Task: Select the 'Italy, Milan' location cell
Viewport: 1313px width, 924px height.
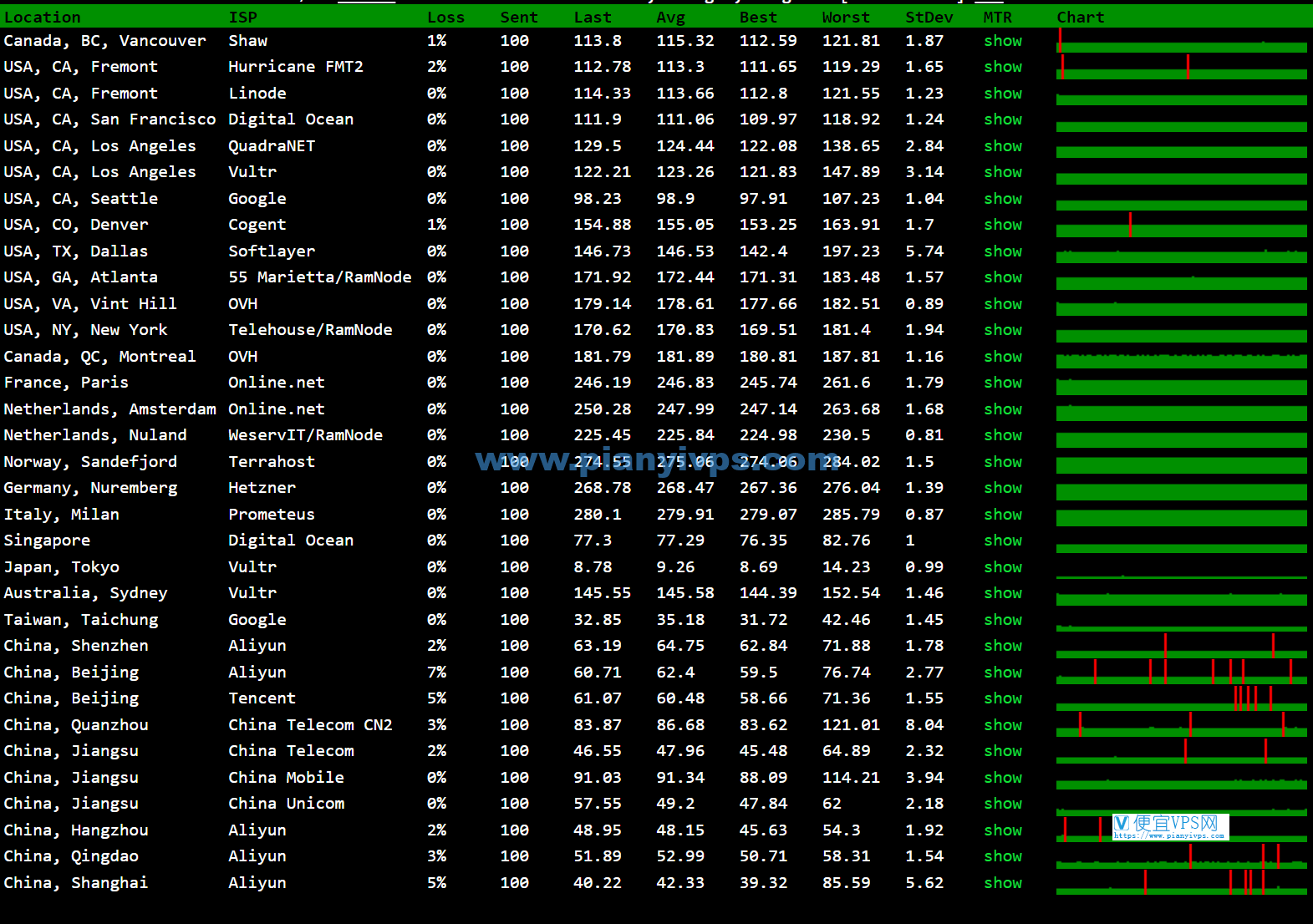Action: (62, 515)
